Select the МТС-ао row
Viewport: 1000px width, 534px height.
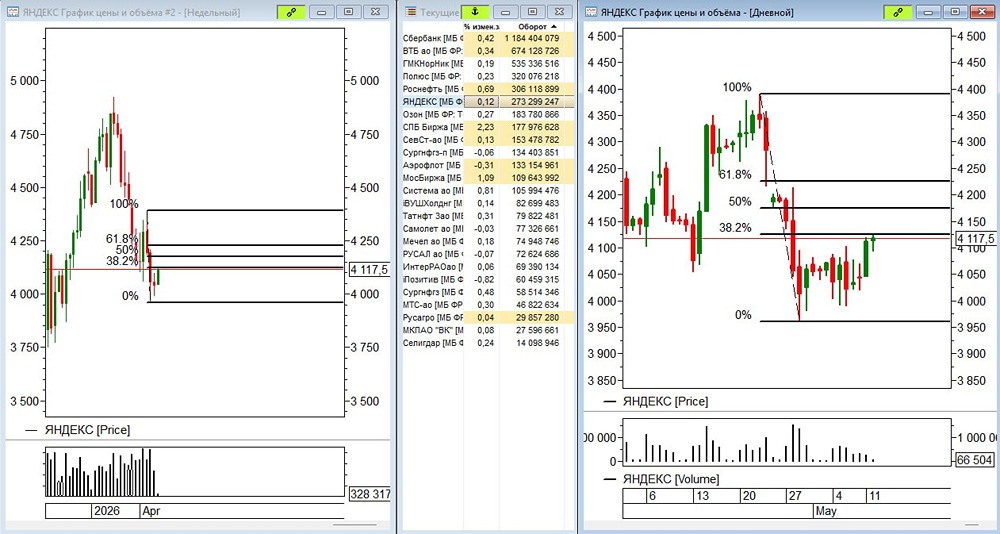point(488,305)
